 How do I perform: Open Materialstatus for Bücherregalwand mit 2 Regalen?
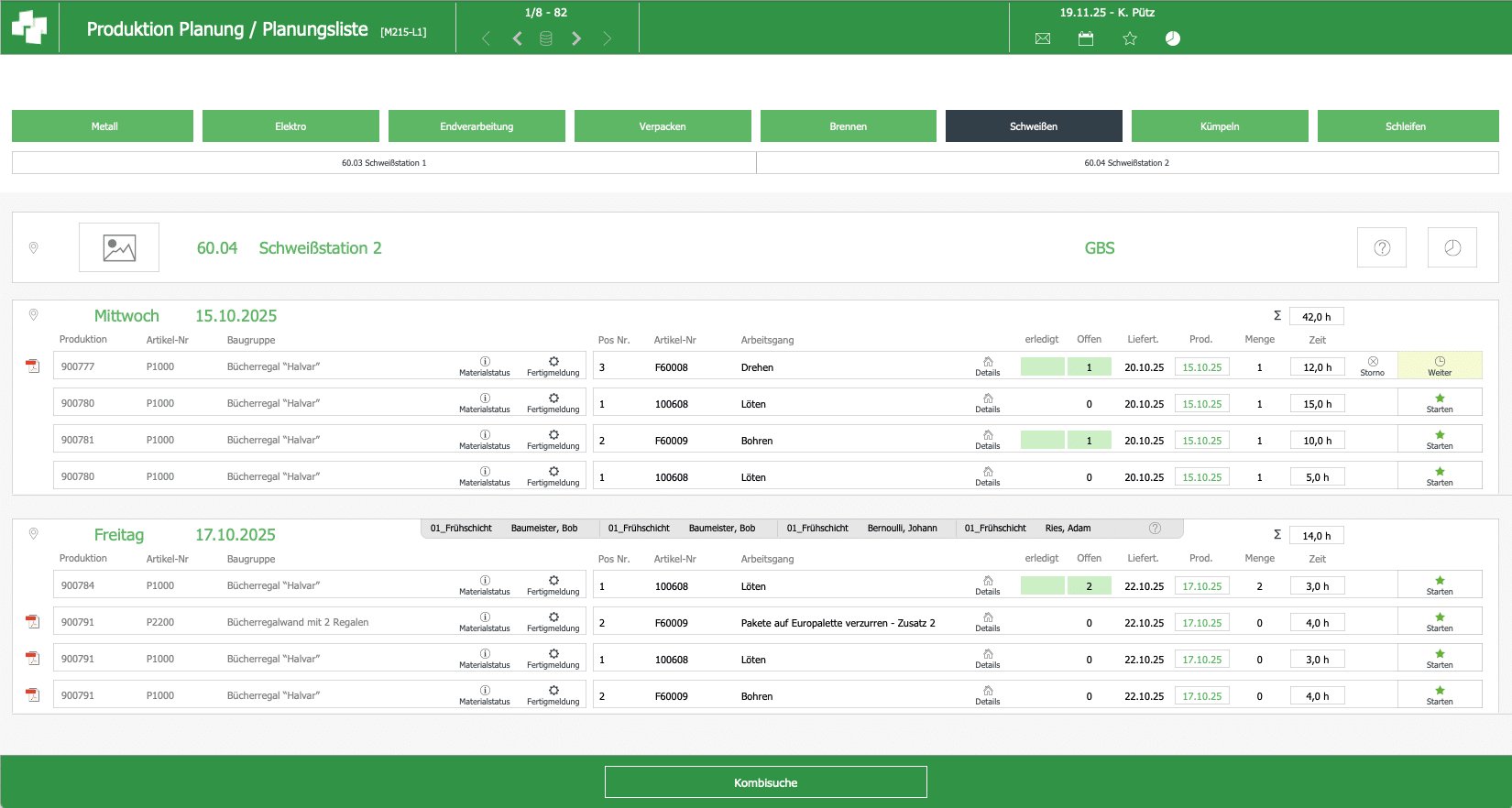tap(485, 622)
